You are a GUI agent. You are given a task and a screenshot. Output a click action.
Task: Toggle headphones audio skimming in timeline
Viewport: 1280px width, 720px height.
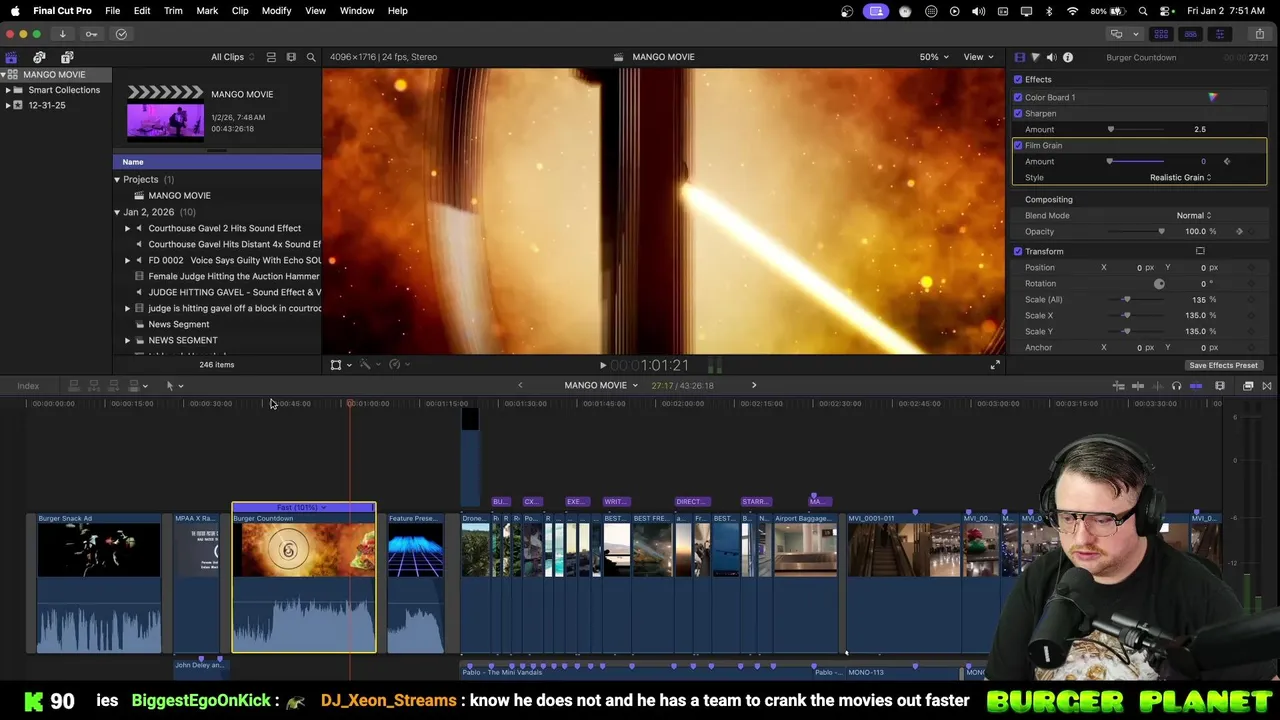[1176, 386]
